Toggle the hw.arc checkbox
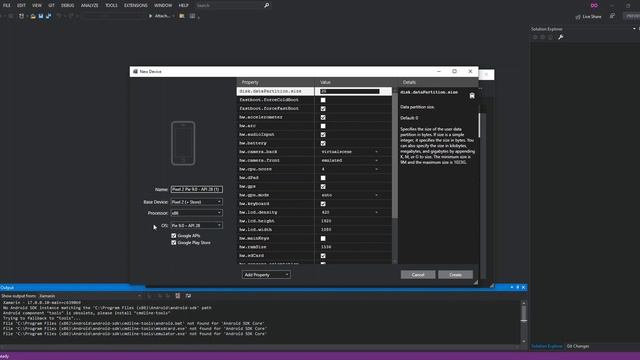 (323, 126)
